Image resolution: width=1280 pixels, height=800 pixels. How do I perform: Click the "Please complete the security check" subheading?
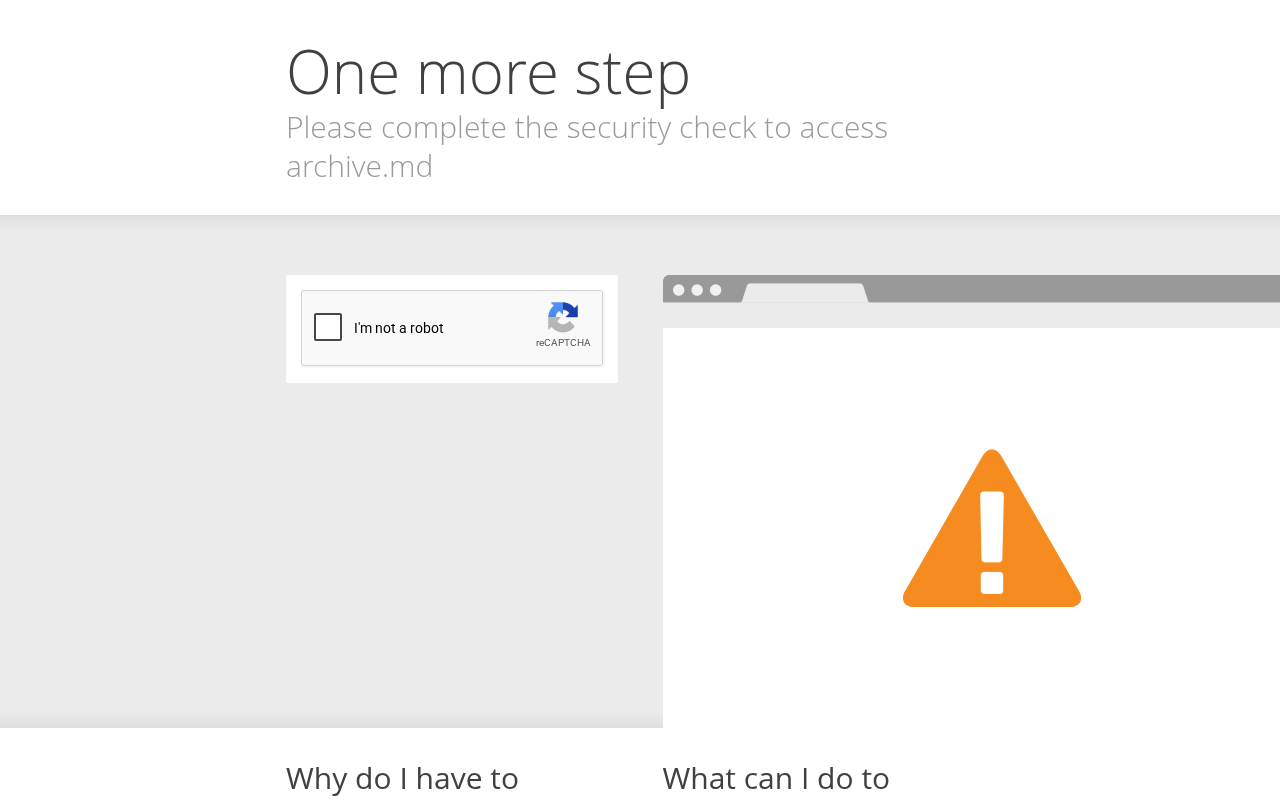[587, 128]
